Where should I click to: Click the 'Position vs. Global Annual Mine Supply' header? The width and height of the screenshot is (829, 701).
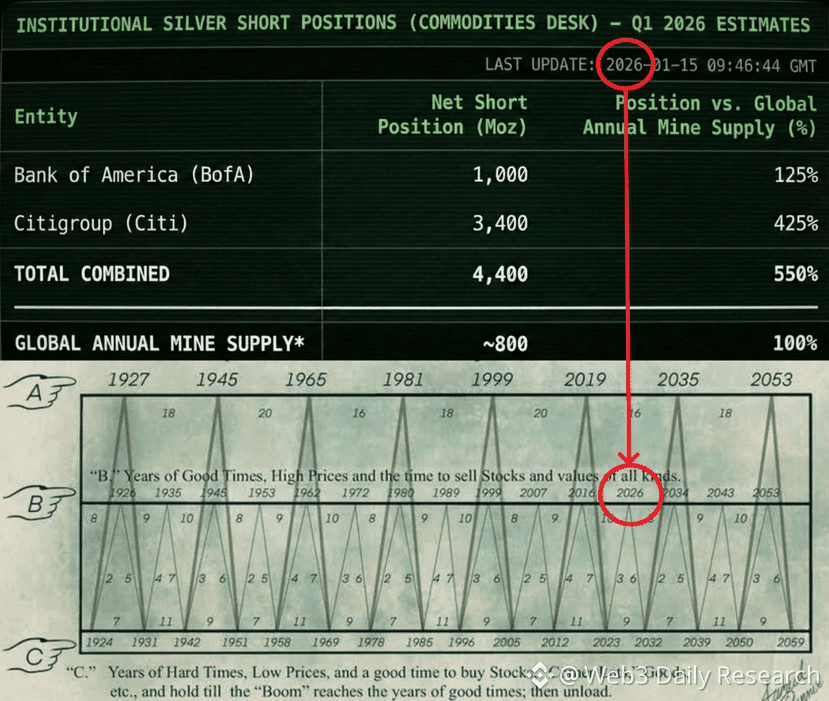tap(700, 115)
